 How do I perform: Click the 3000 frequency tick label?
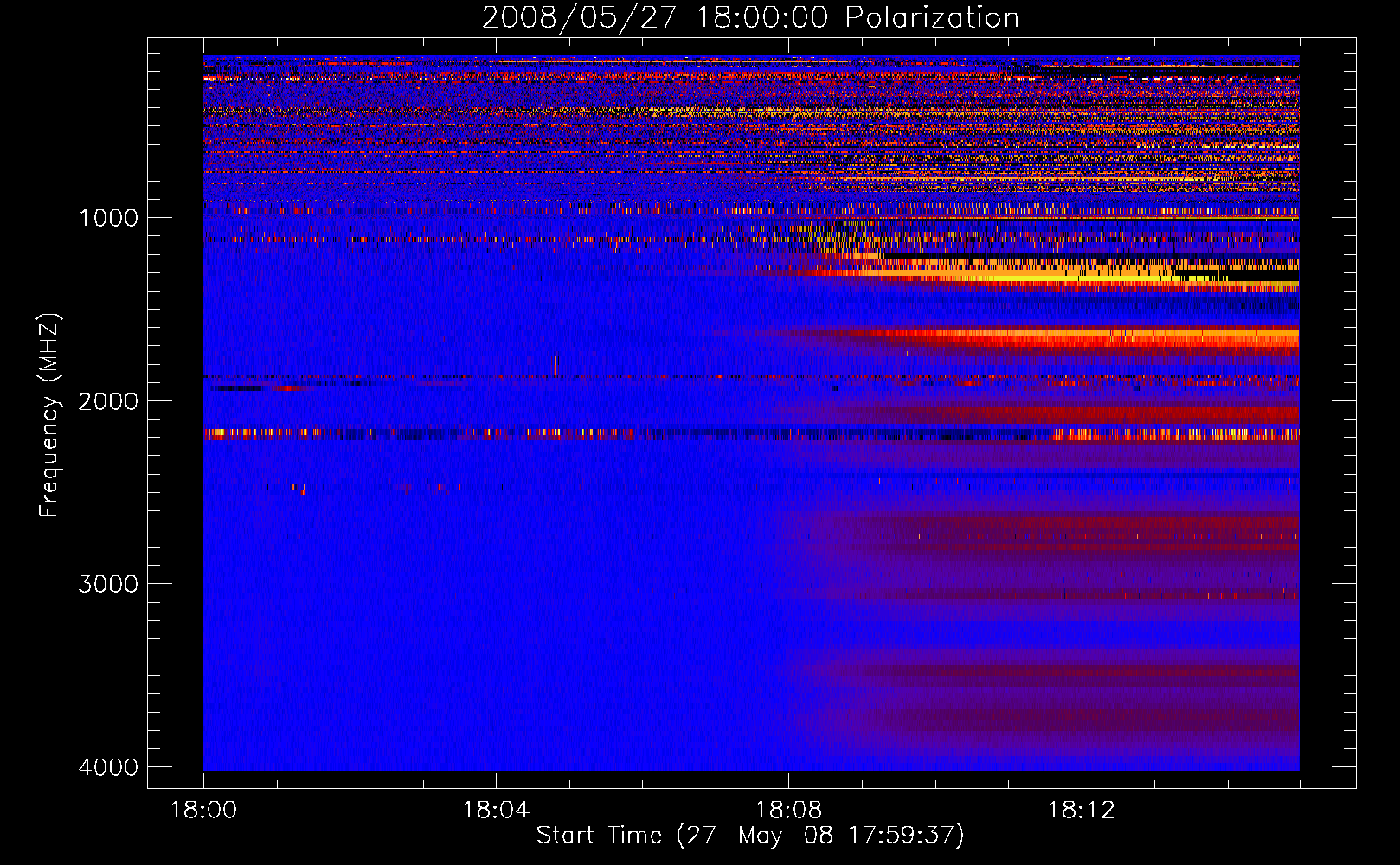pos(108,584)
